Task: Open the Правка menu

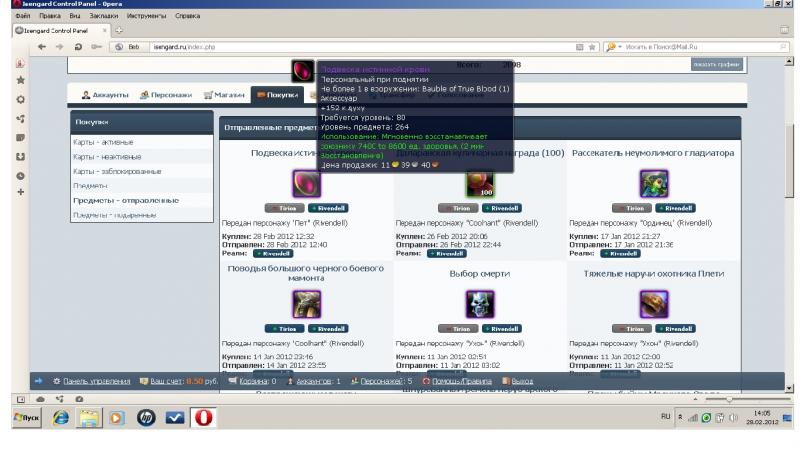Action: tap(49, 16)
